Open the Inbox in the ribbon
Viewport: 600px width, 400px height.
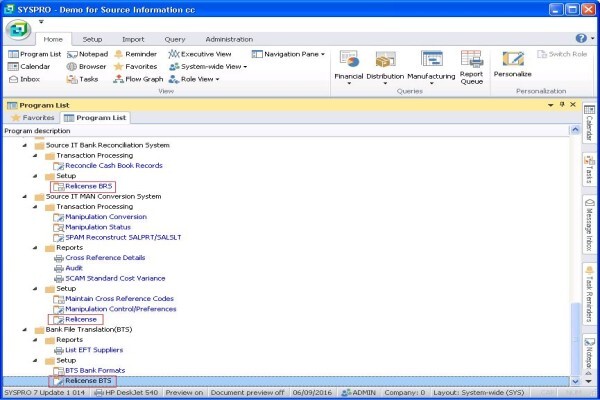[x=24, y=79]
